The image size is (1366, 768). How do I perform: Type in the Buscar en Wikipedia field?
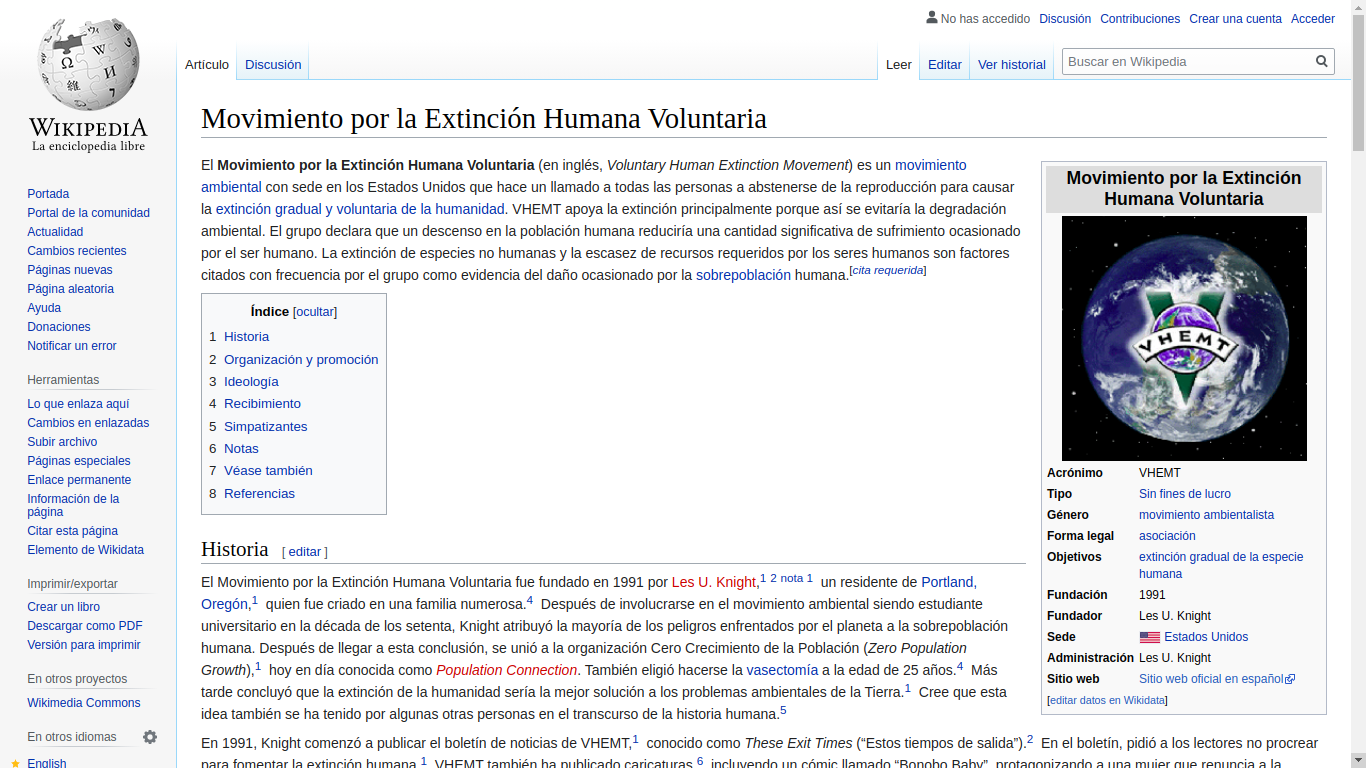1187,62
